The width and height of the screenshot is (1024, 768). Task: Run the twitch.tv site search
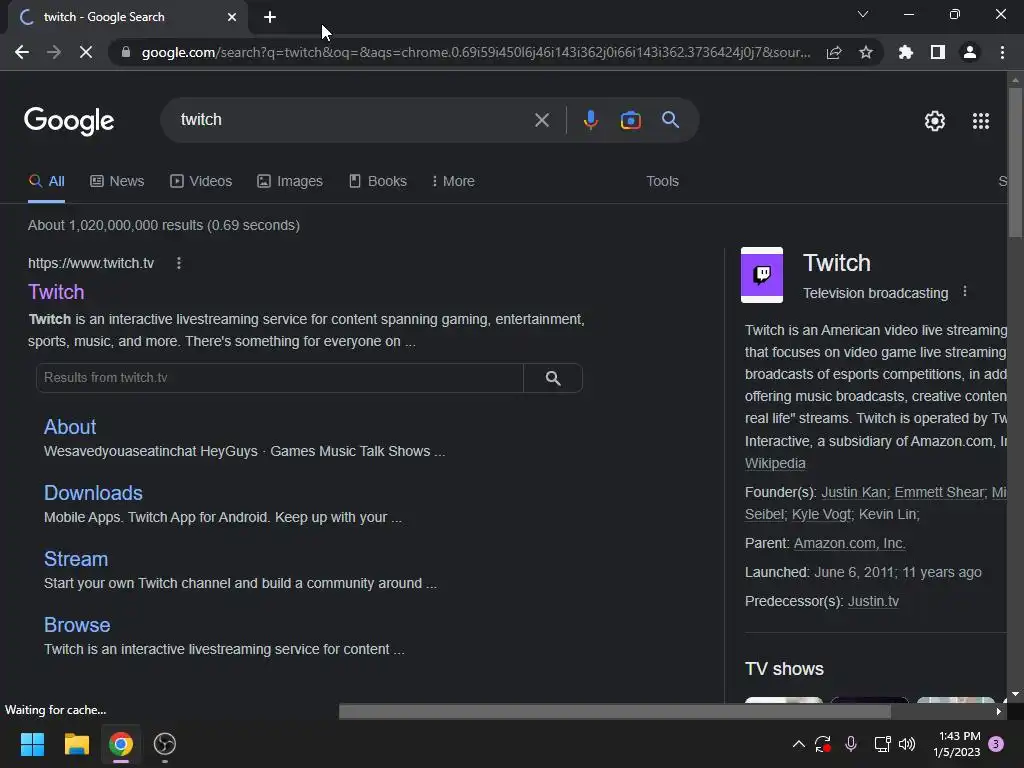(553, 377)
